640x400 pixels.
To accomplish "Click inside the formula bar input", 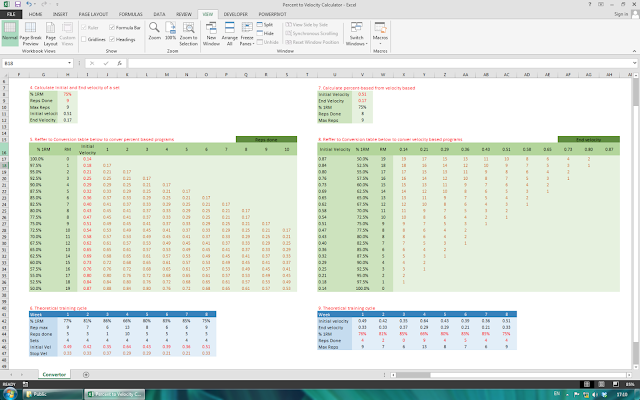I will (380, 63).
